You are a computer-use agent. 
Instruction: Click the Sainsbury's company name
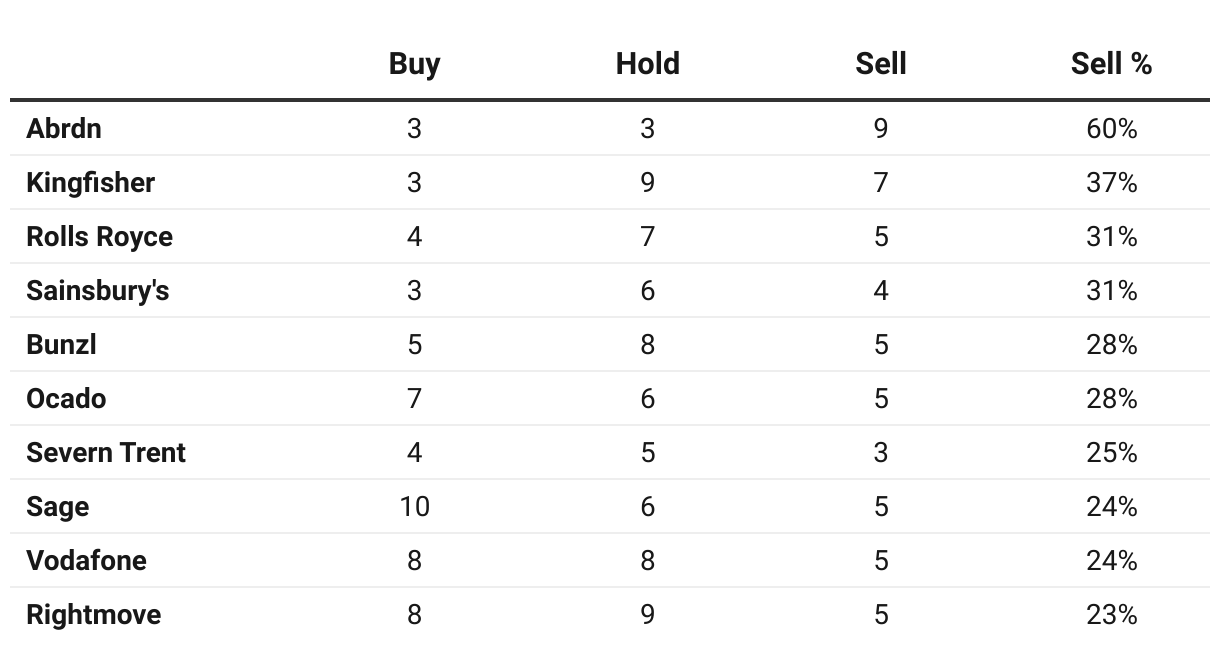pyautogui.click(x=98, y=291)
